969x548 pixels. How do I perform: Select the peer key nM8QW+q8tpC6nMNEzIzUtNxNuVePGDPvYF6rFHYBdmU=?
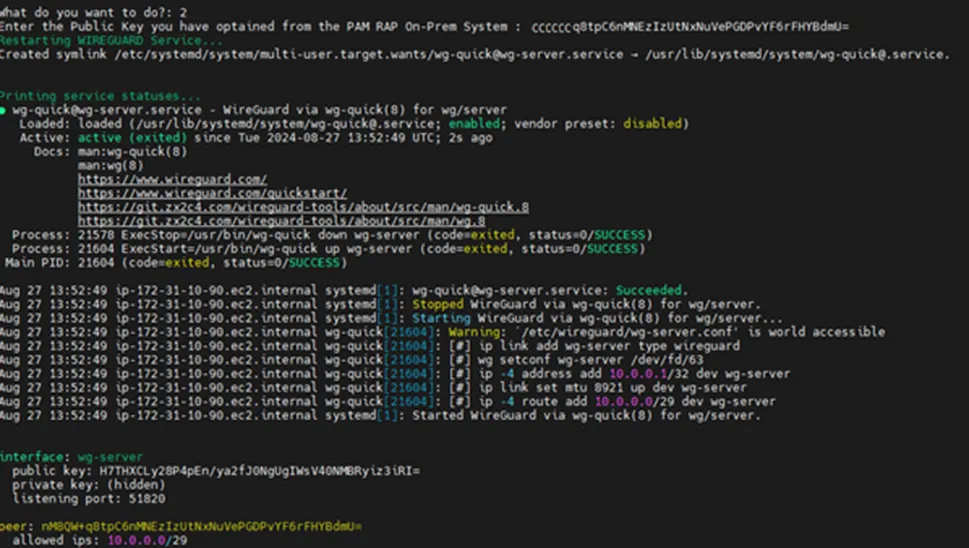(x=201, y=526)
